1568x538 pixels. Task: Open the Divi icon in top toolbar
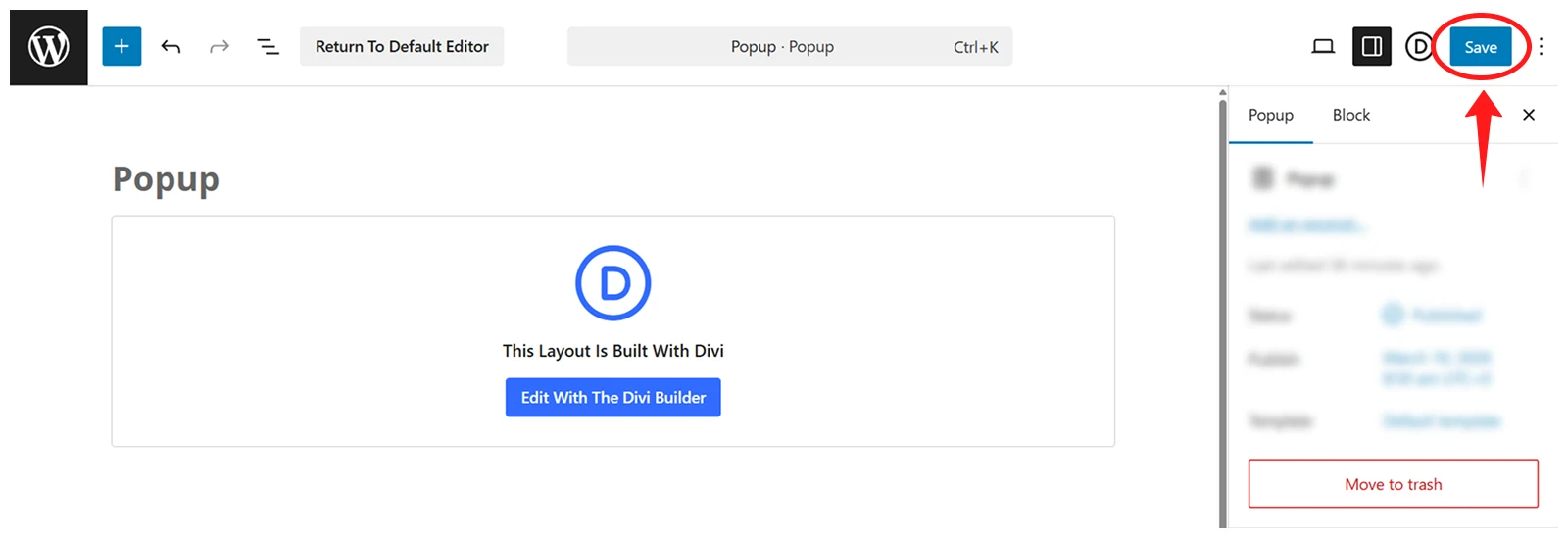[x=1418, y=46]
